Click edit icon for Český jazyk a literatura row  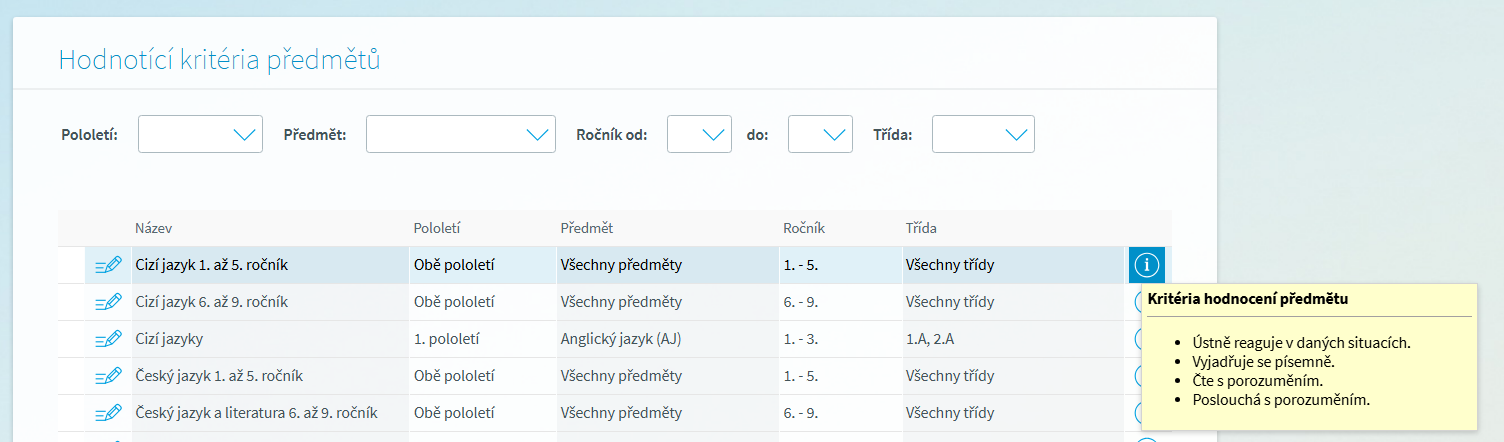[108, 413]
